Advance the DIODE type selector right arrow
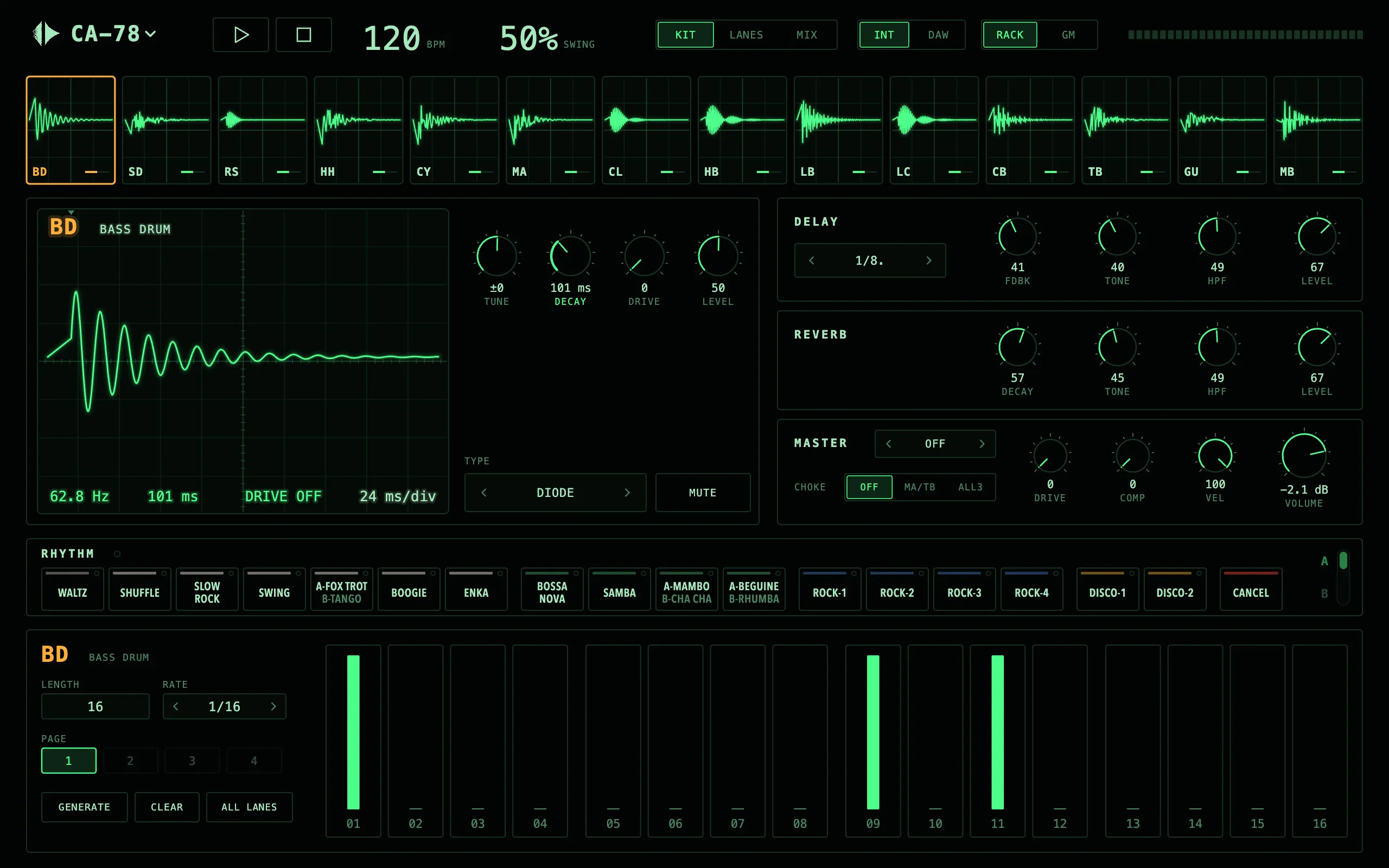Screen dimensions: 1389x868 pyautogui.click(x=627, y=493)
